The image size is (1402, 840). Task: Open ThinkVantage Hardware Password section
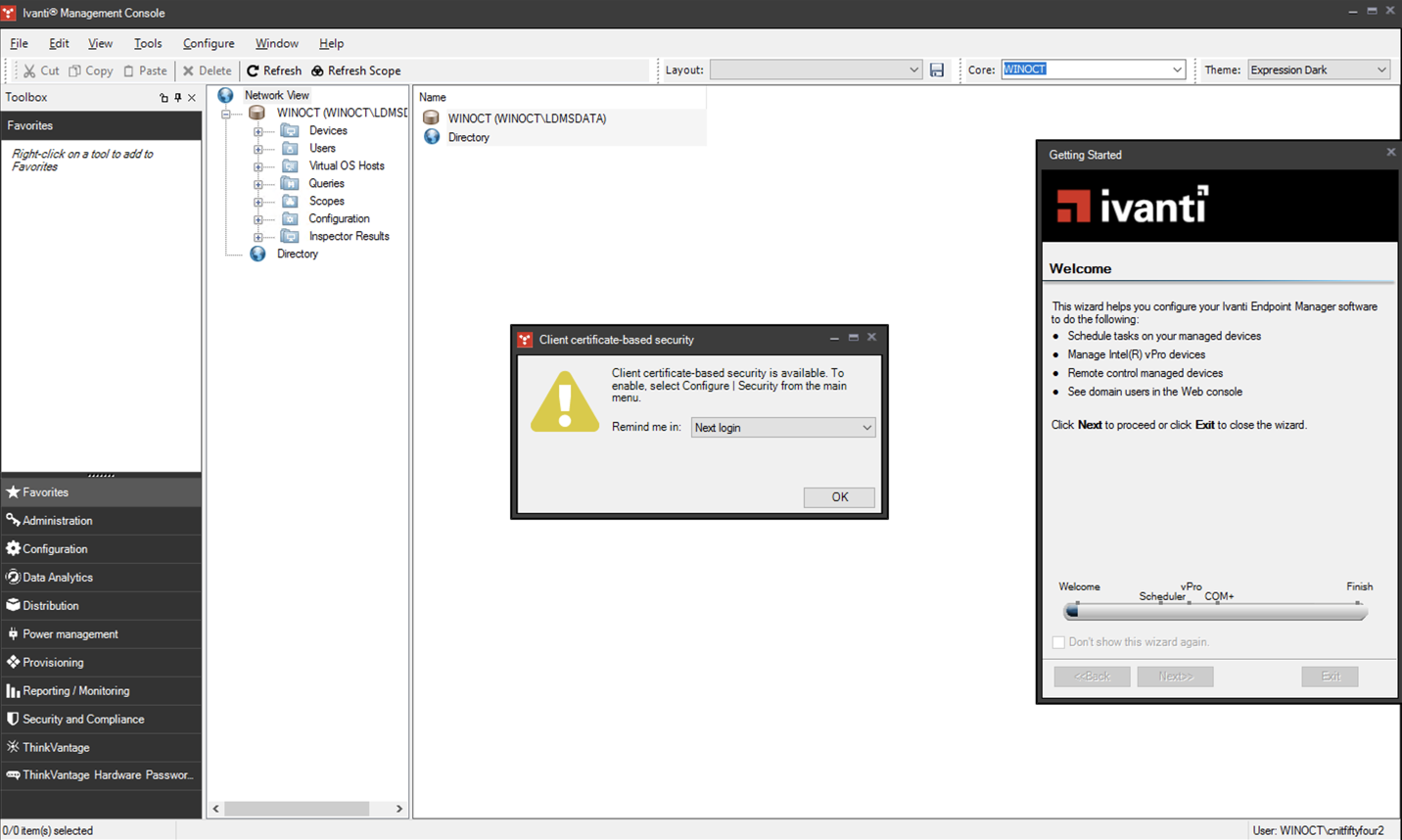click(x=101, y=775)
